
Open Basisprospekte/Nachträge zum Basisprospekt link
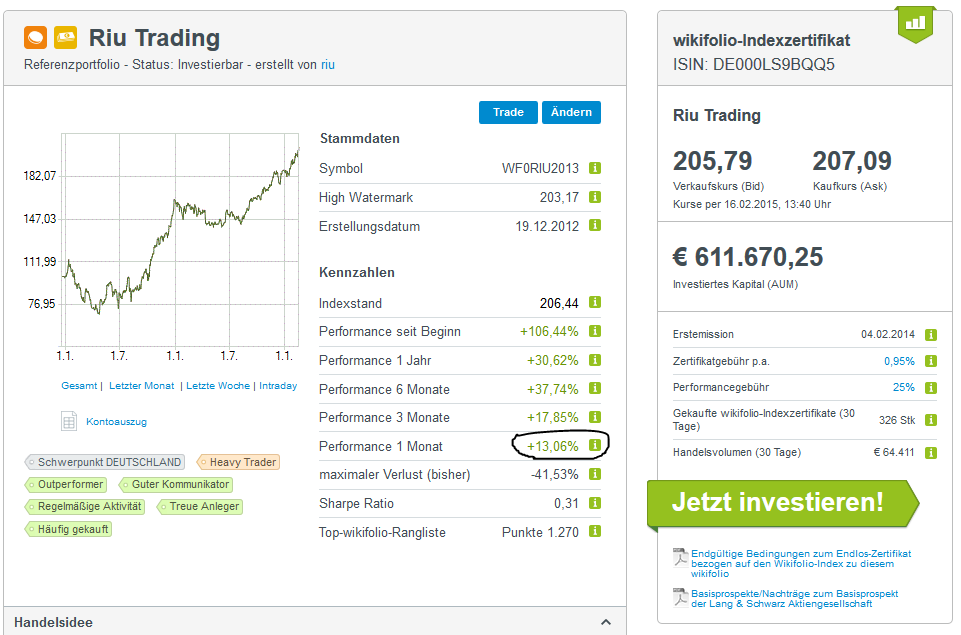[794, 598]
